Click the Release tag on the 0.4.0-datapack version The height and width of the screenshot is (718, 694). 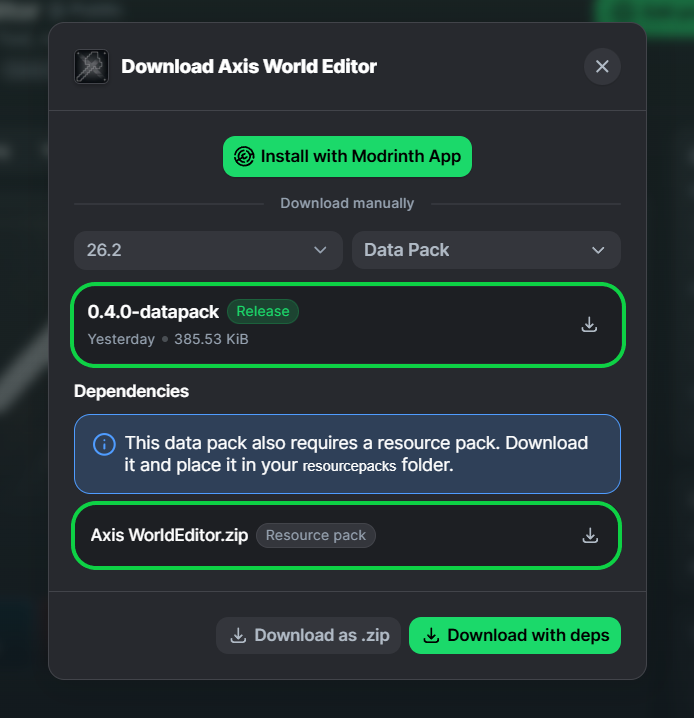(x=263, y=311)
